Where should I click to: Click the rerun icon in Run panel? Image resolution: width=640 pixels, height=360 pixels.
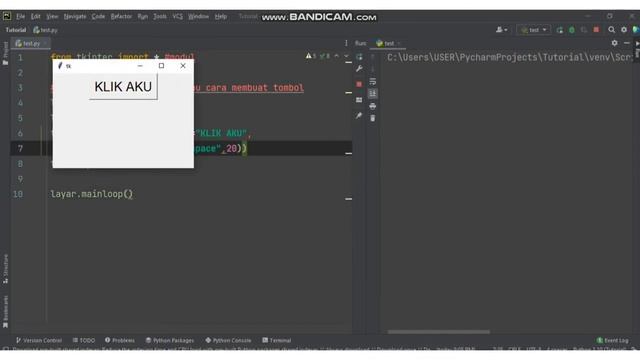tap(359, 57)
